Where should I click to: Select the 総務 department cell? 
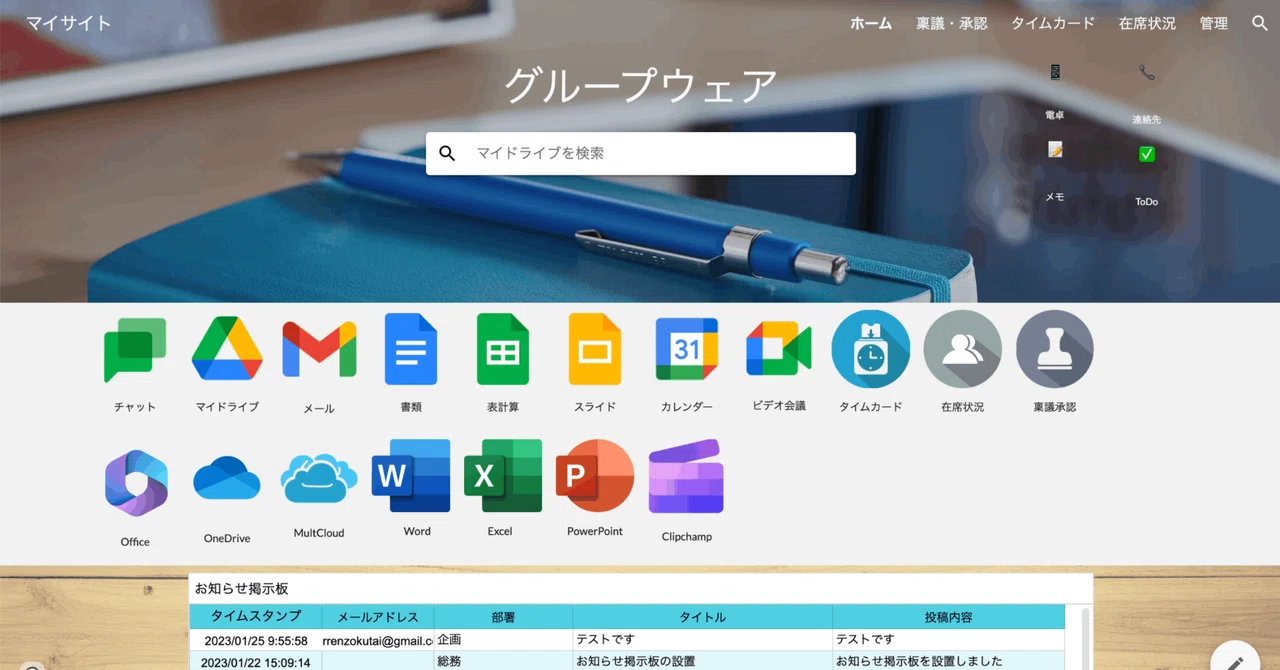[x=503, y=662]
